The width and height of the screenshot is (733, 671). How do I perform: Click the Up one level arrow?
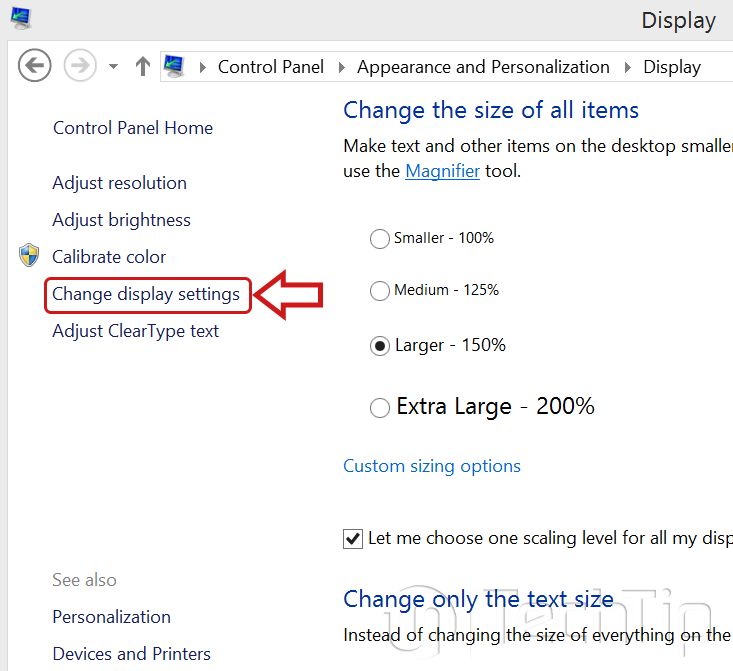pyautogui.click(x=143, y=67)
